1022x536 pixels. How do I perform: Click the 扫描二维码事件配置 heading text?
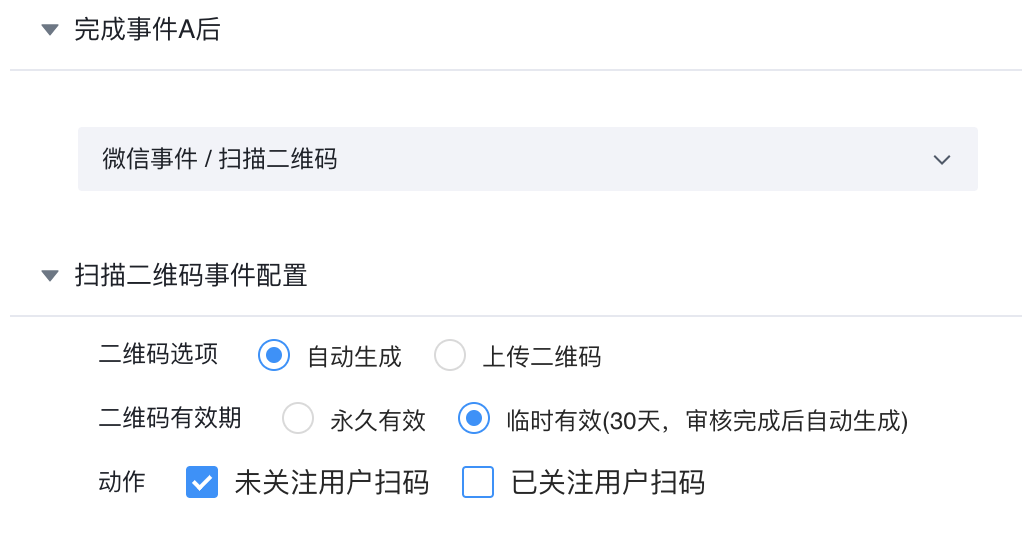tap(191, 275)
